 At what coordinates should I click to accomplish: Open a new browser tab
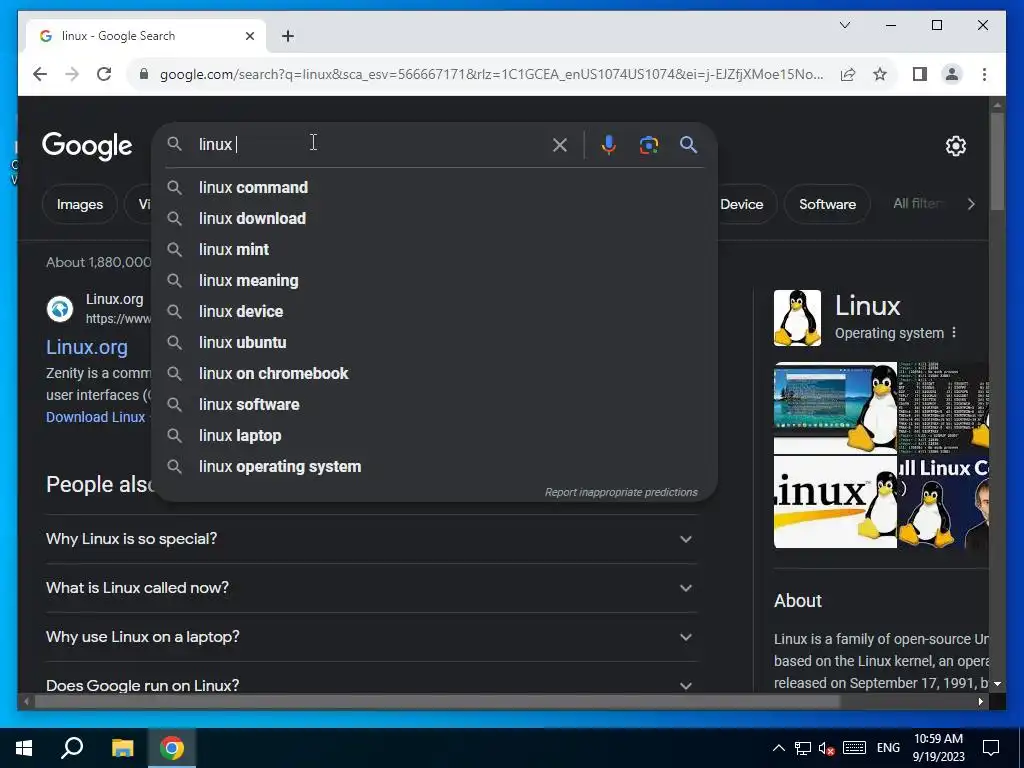point(288,36)
